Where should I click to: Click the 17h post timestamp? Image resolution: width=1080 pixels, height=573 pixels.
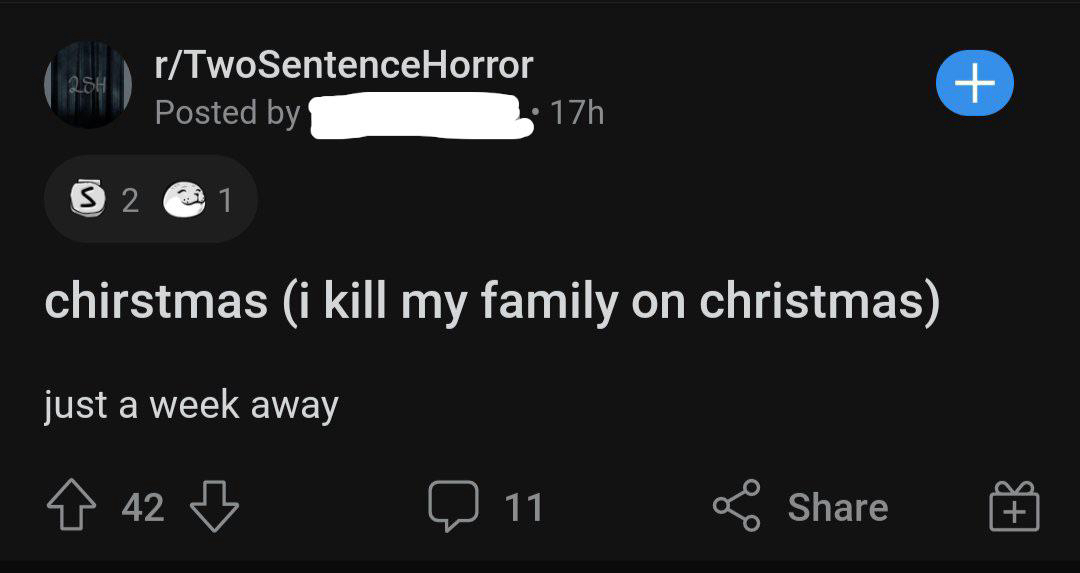click(577, 113)
